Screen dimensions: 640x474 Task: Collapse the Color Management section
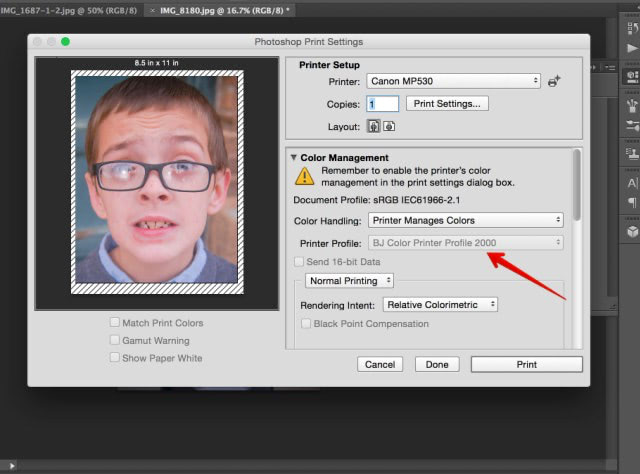293,158
